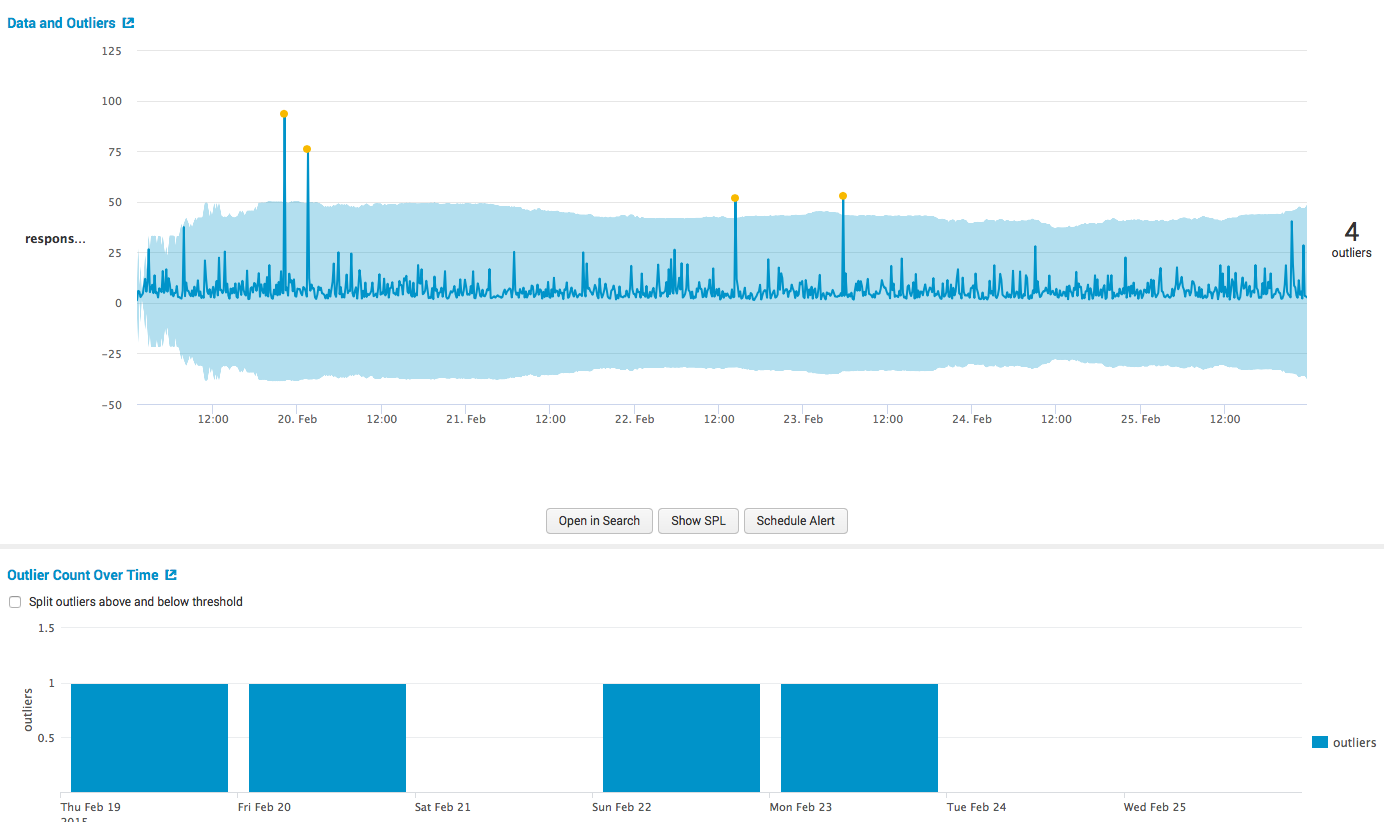This screenshot has width=1384, height=822.
Task: Click the '24. Feb' x-axis label
Action: (972, 419)
